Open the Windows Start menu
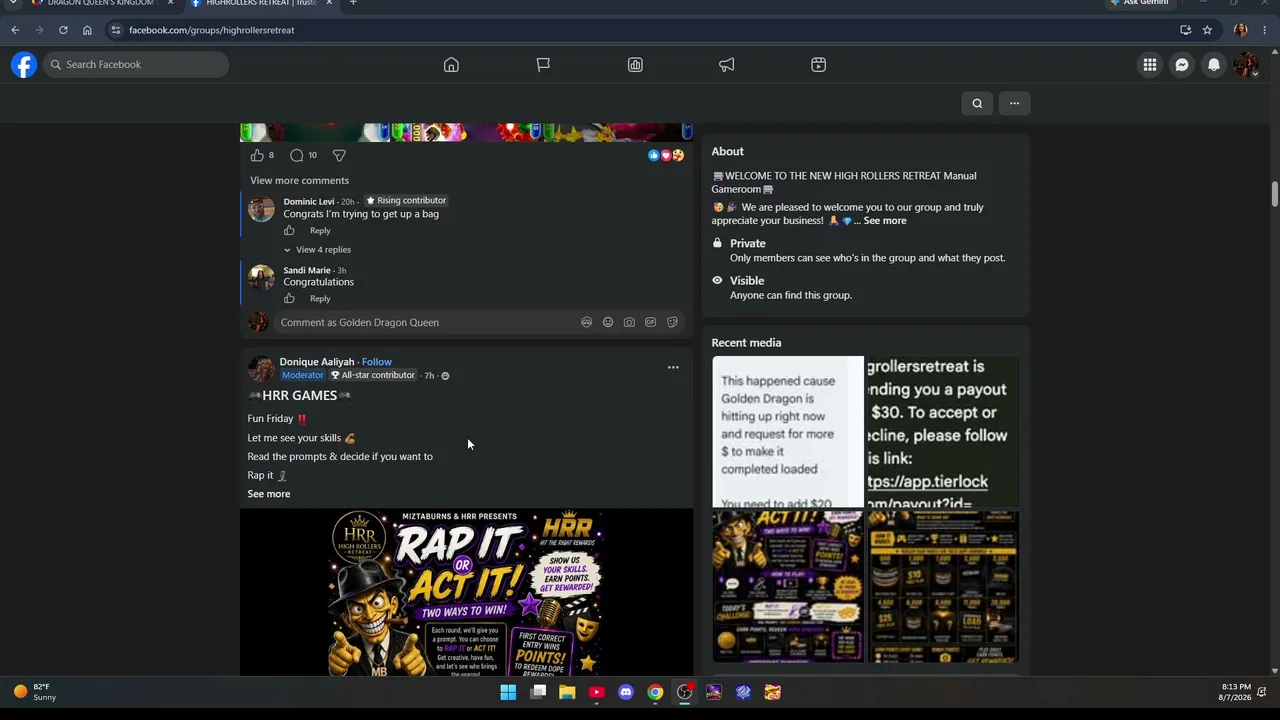This screenshot has width=1280, height=720. pos(508,692)
